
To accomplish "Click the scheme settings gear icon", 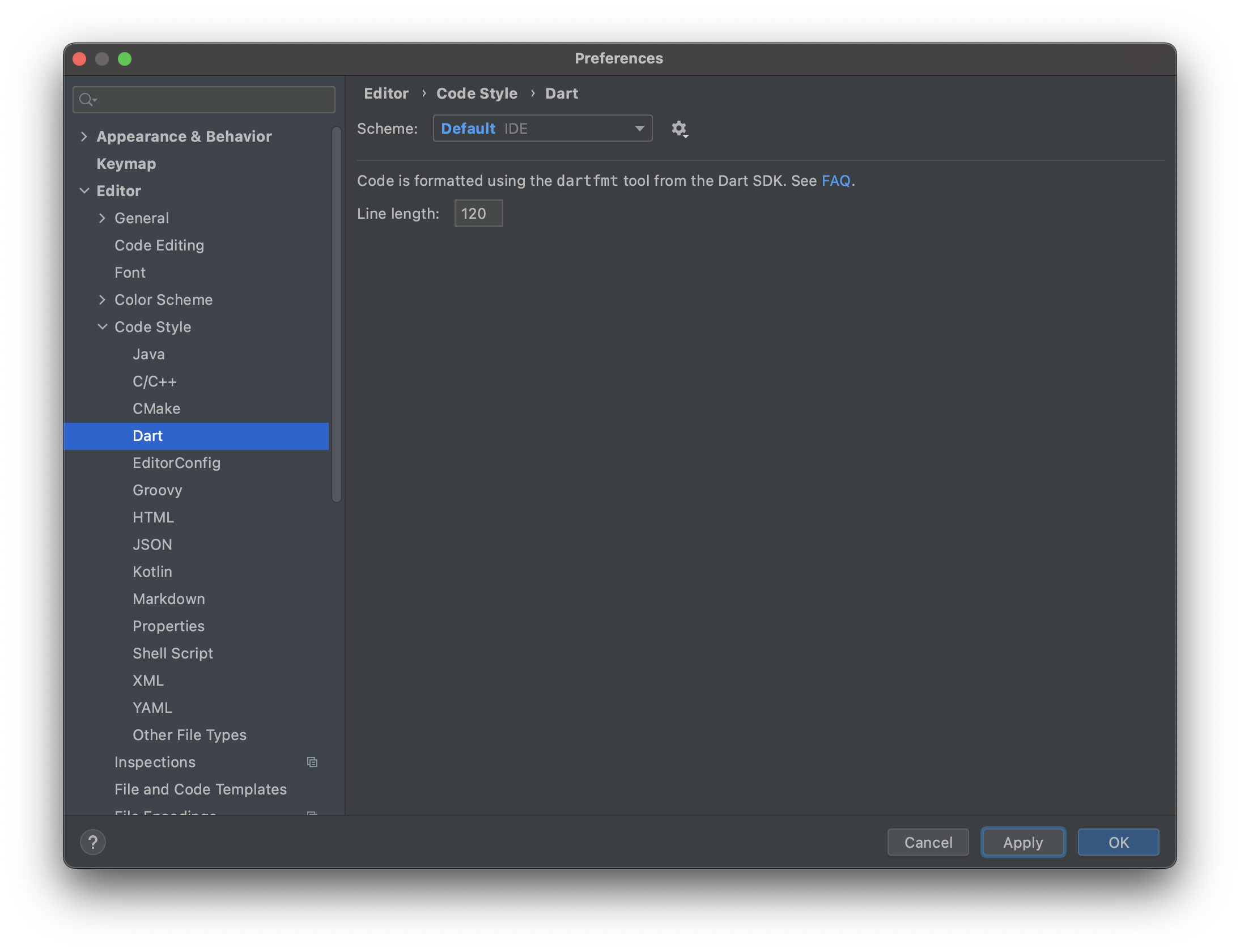I will tap(679, 129).
